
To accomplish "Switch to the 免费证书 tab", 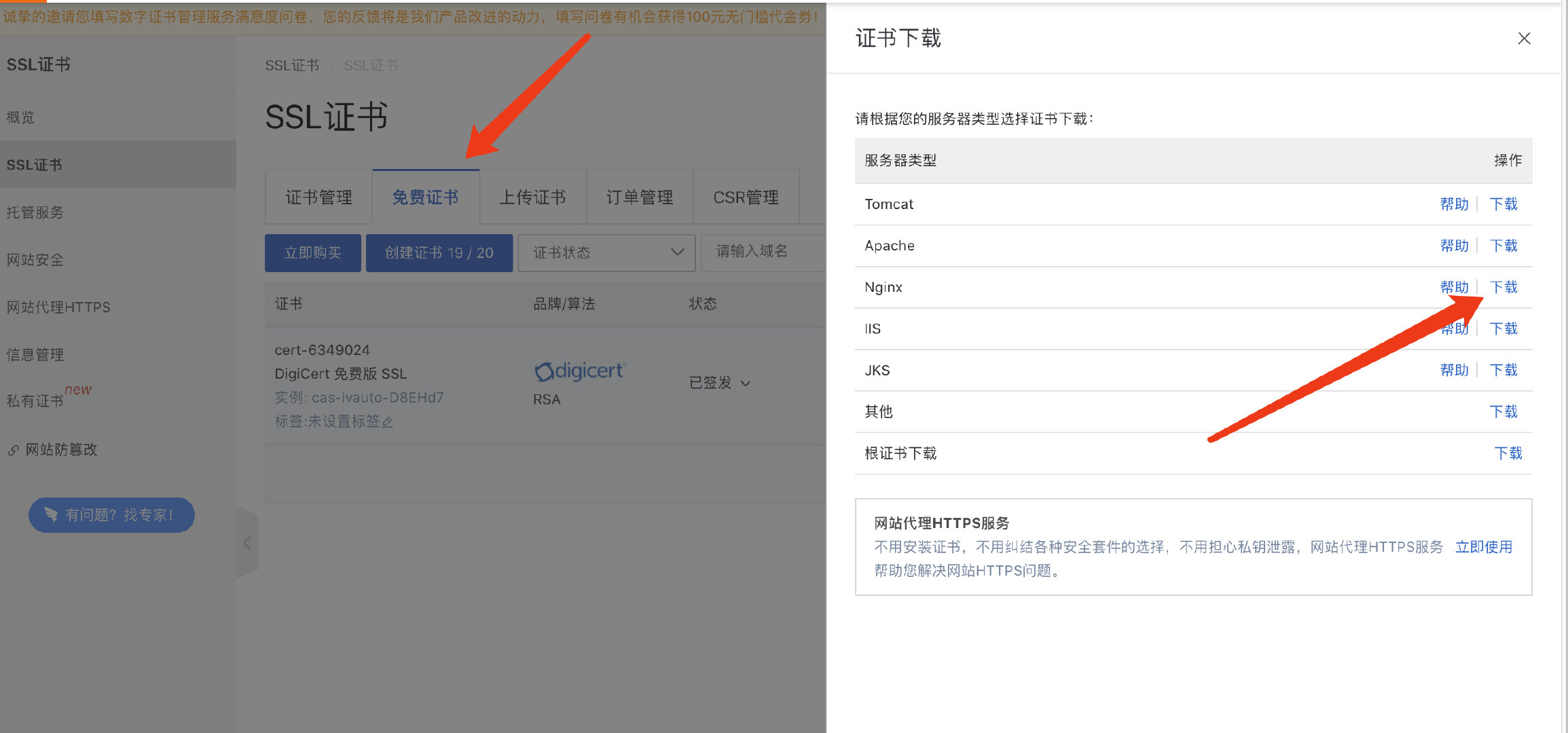I will coord(426,198).
